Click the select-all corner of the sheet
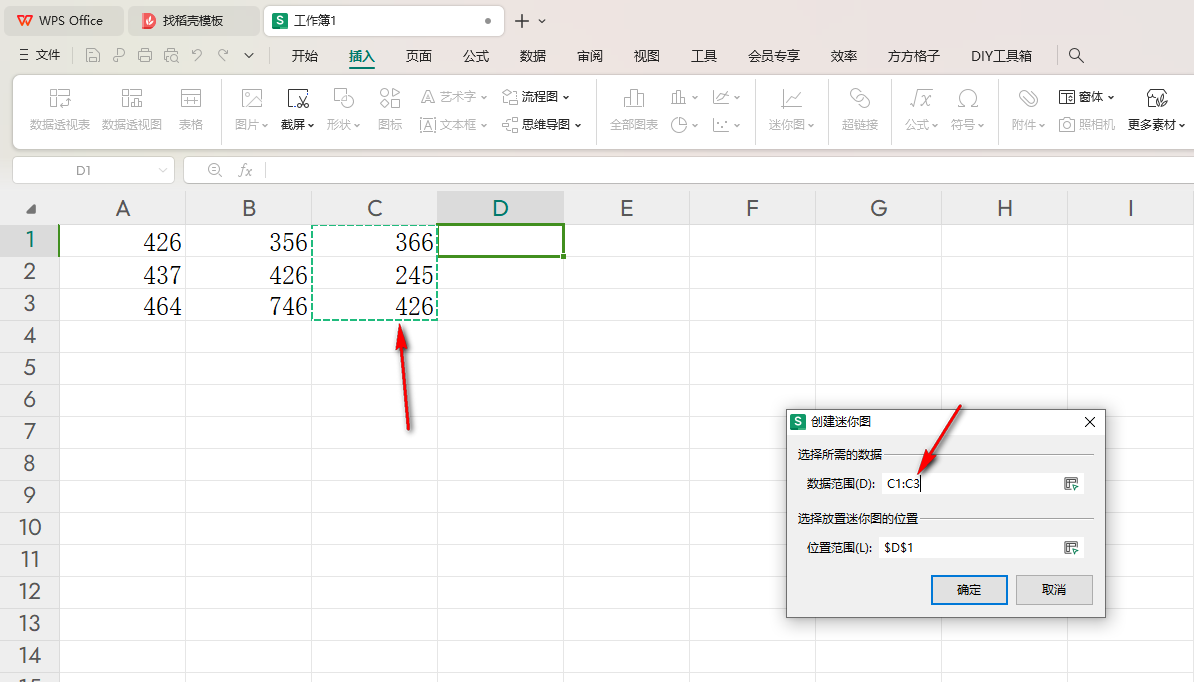The width and height of the screenshot is (1194, 682). [x=30, y=209]
